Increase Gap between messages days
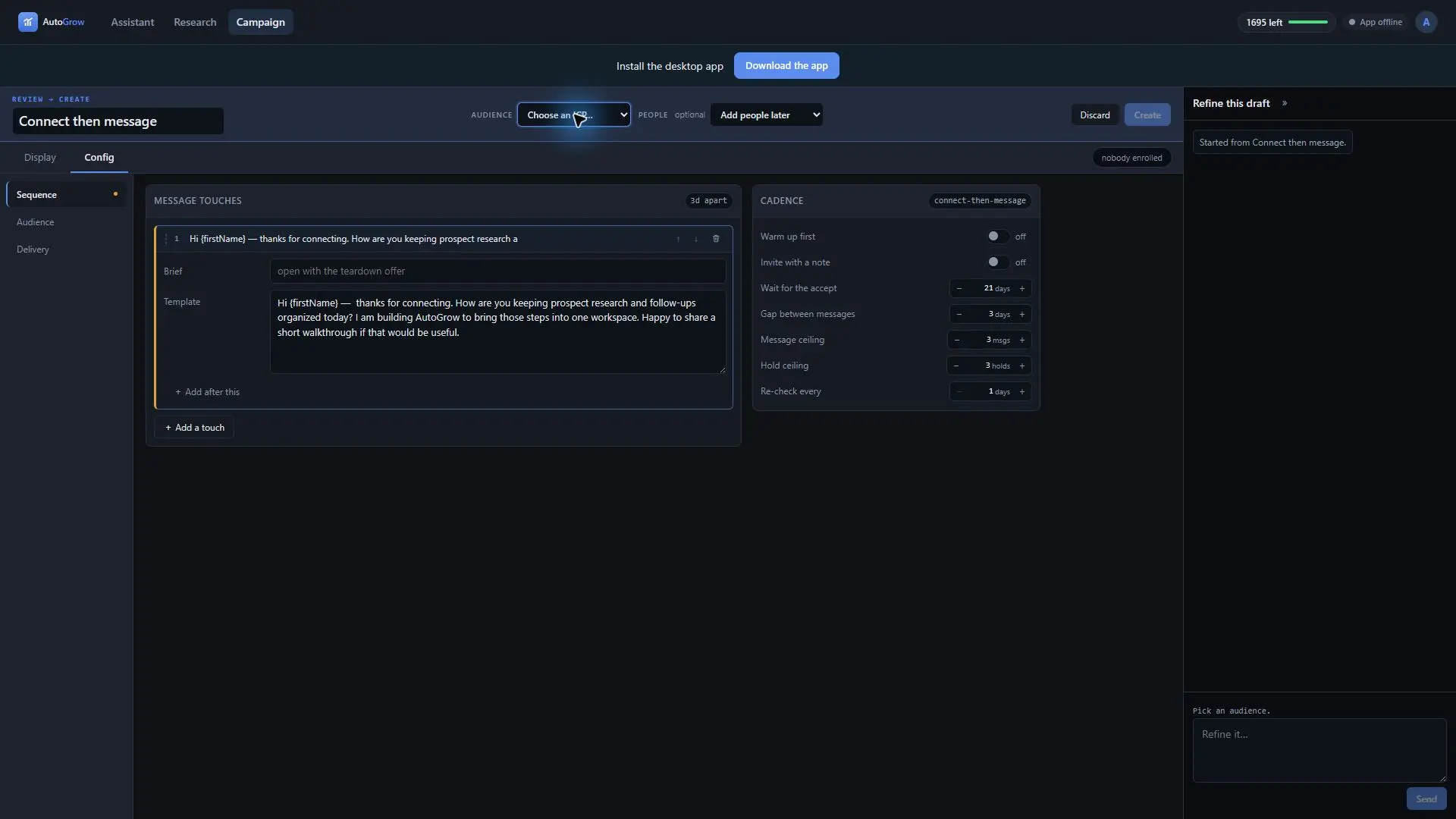This screenshot has width=1456, height=819. pos(1022,314)
